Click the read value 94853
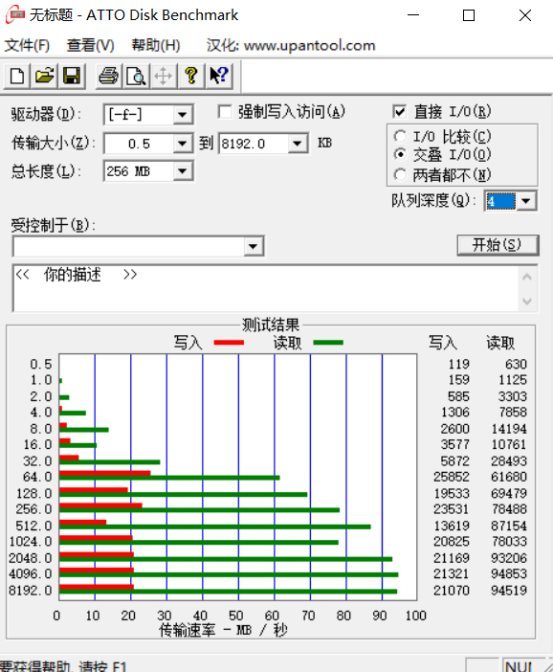Viewport: 553px width, 672px height. (509, 574)
